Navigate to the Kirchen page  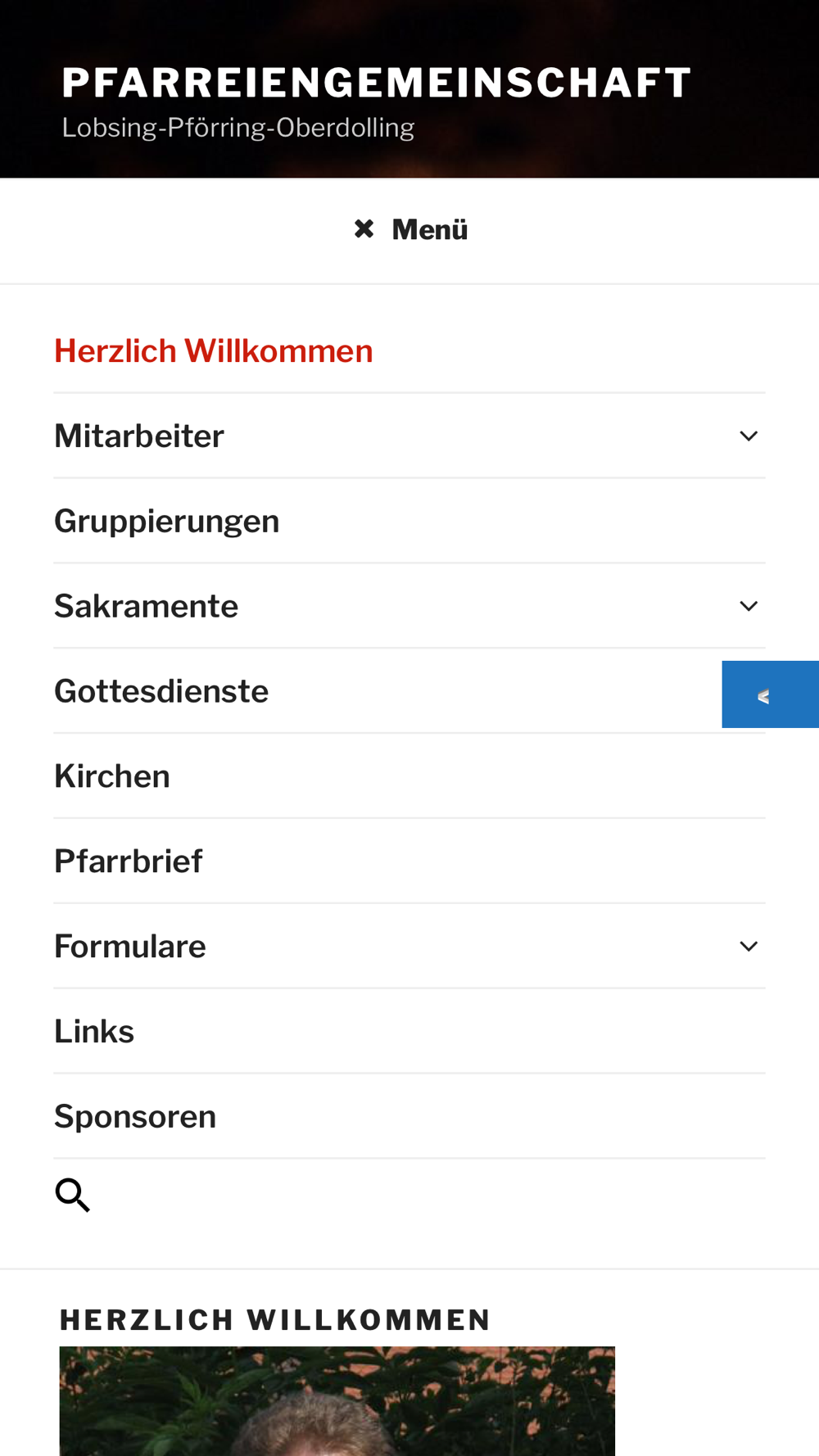pos(112,777)
